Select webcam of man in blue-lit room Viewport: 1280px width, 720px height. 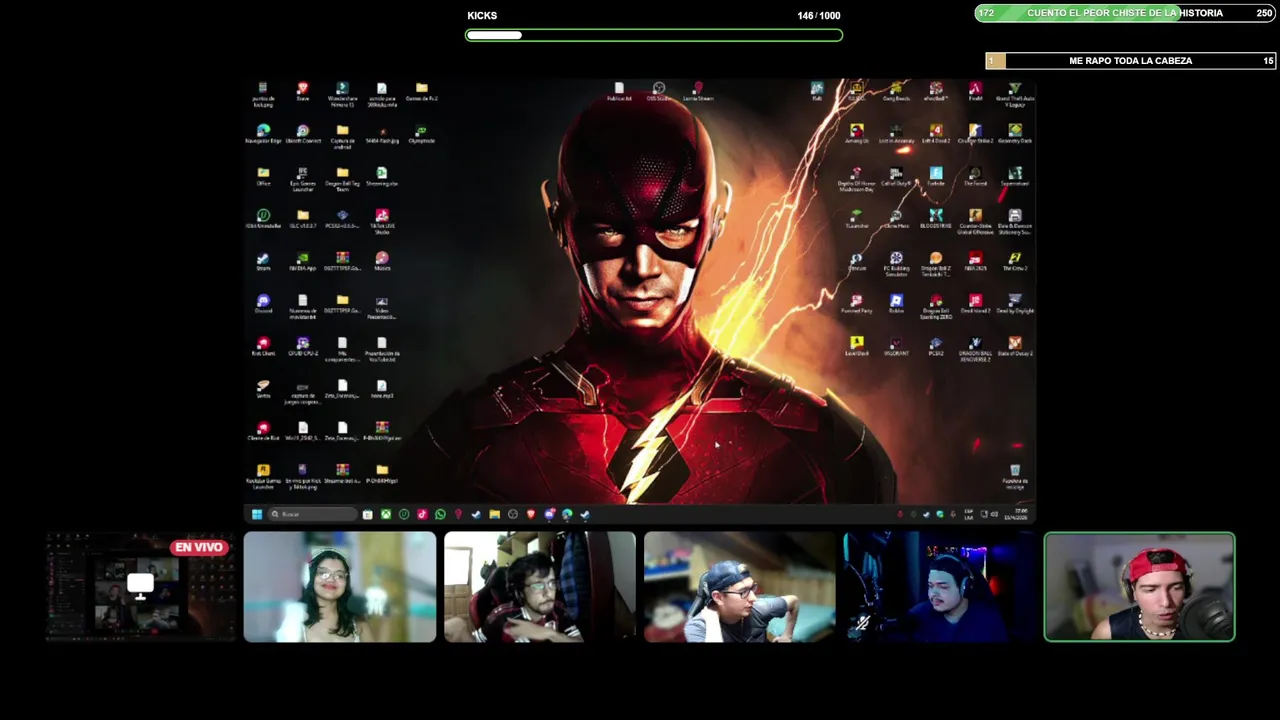coord(940,587)
